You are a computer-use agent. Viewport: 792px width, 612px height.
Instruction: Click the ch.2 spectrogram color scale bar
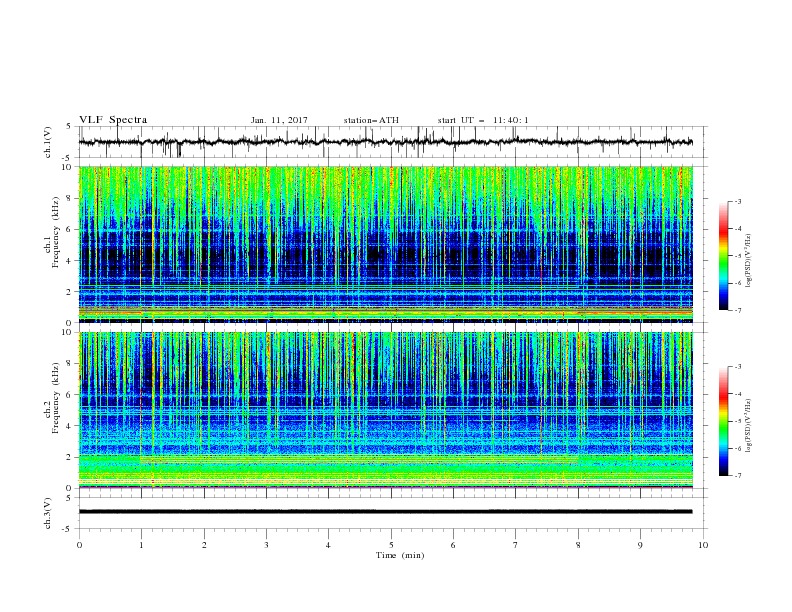723,421
